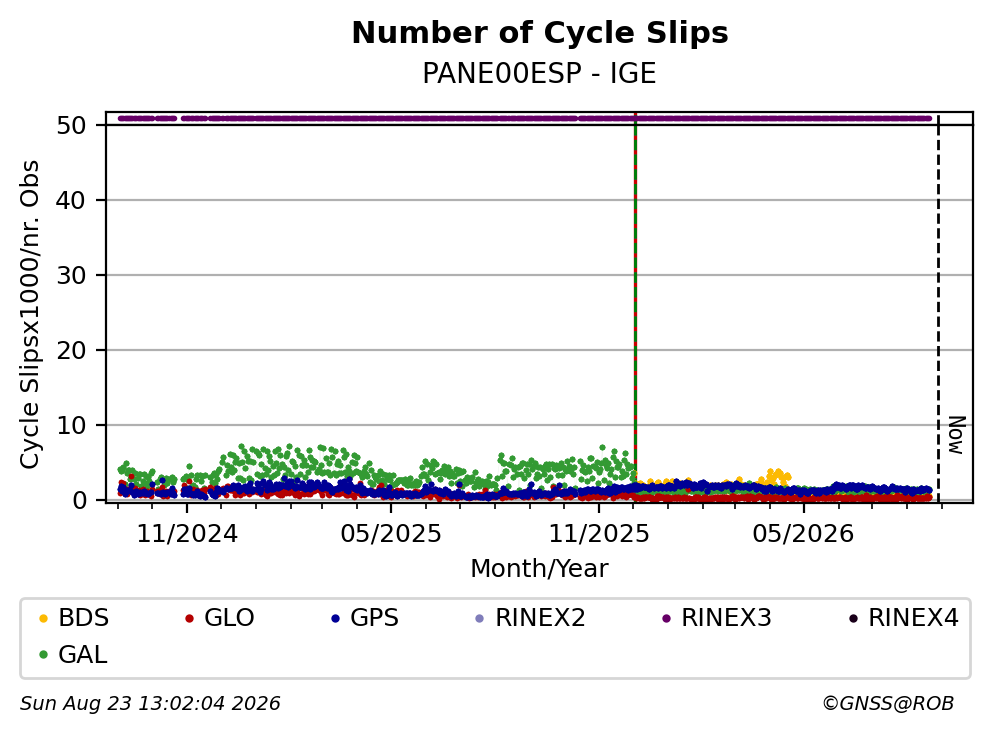Click the green GAL legend marker
993x734 pixels.
pyautogui.click(x=43, y=655)
